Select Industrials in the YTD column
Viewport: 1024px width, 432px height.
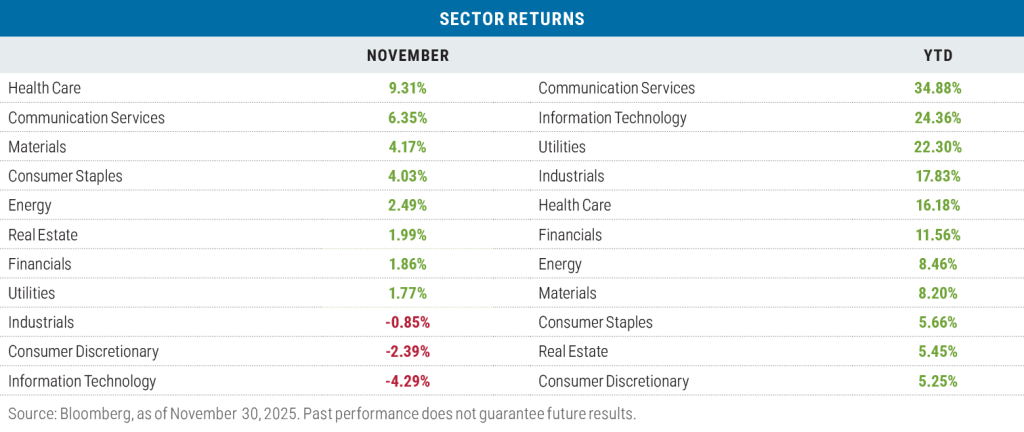pyautogui.click(x=571, y=176)
